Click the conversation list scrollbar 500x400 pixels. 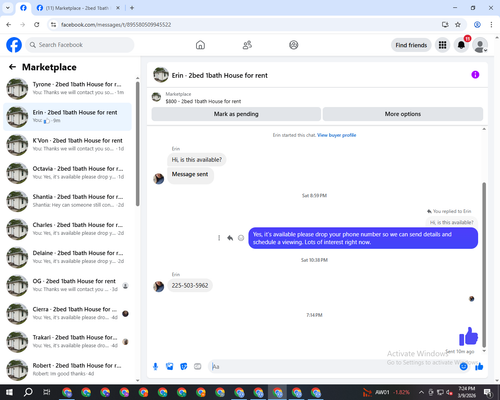tap(137, 144)
